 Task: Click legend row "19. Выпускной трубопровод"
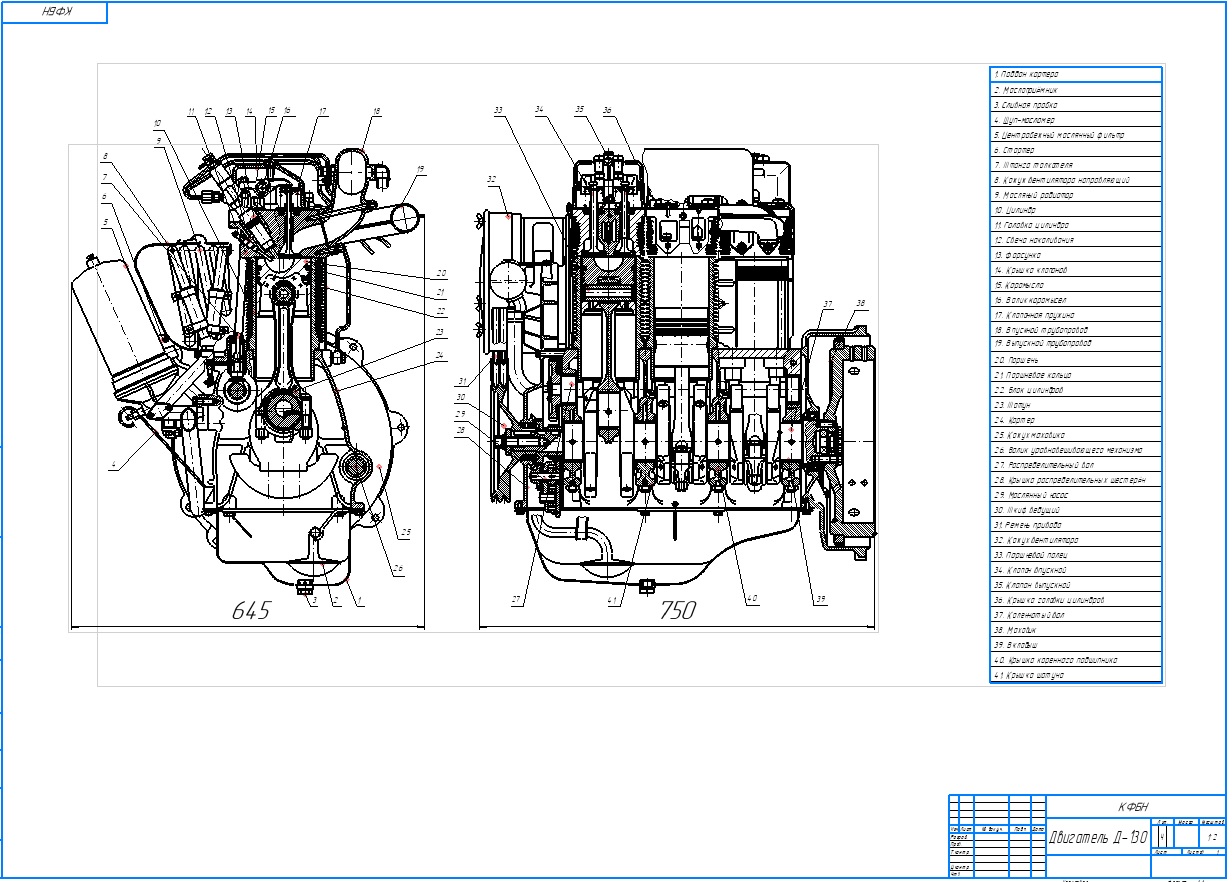[x=1076, y=344]
